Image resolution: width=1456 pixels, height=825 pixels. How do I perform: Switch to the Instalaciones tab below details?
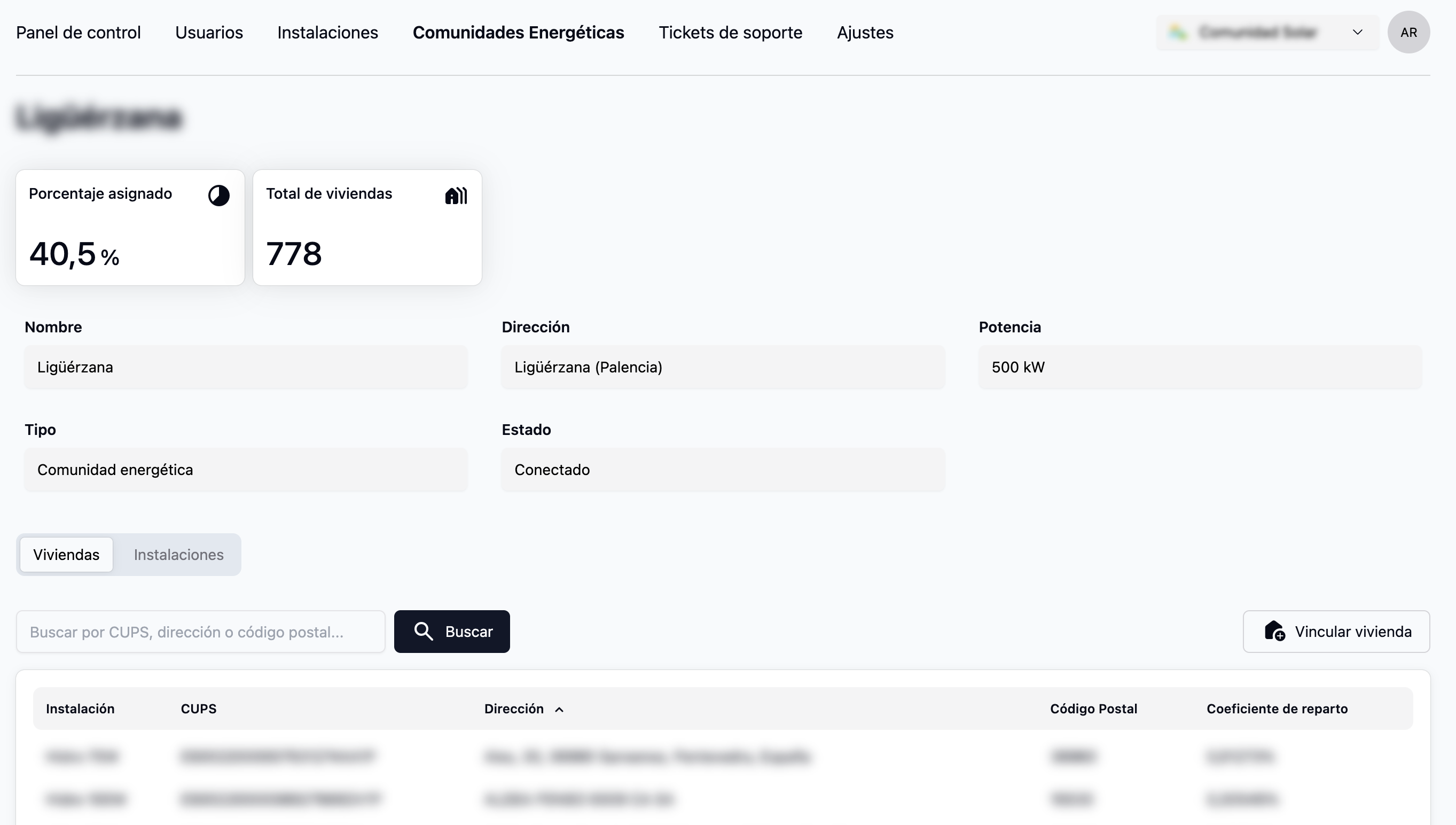click(178, 554)
